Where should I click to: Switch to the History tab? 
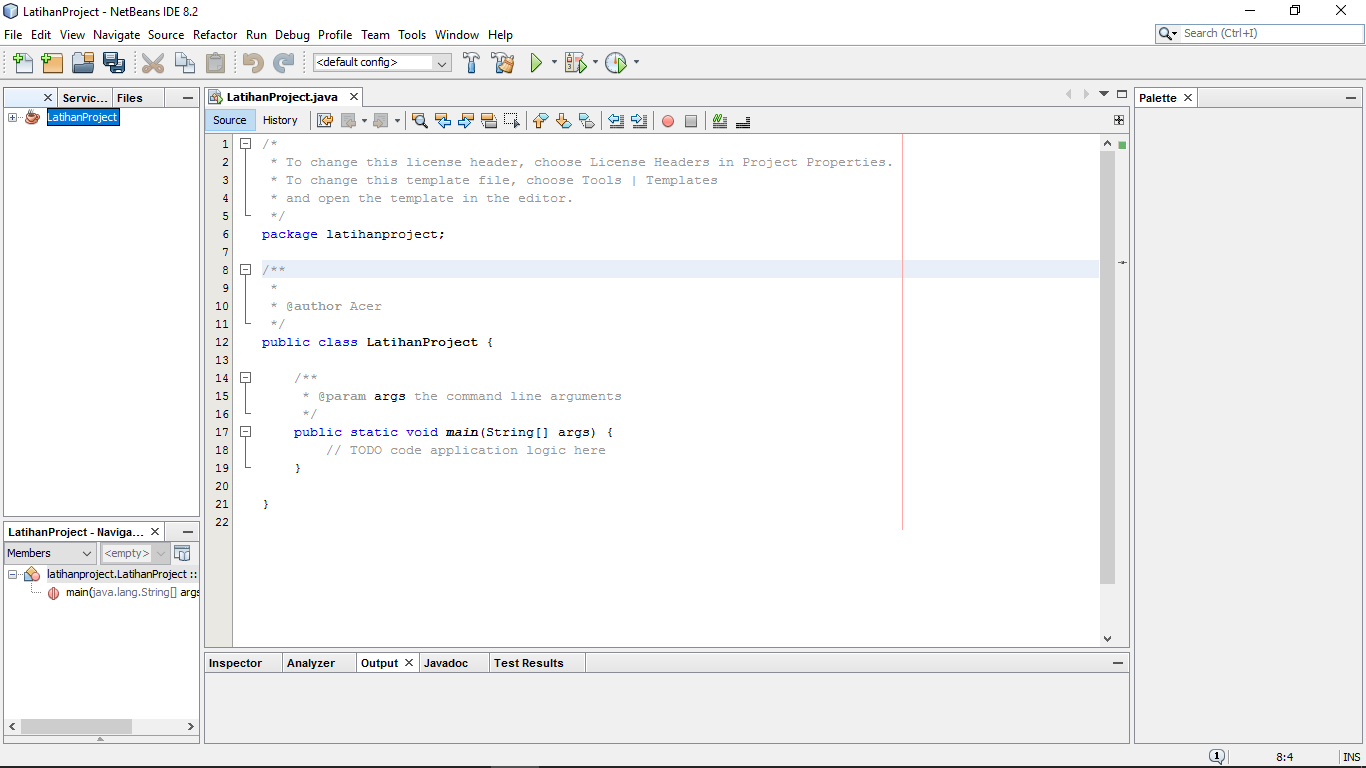click(x=281, y=120)
